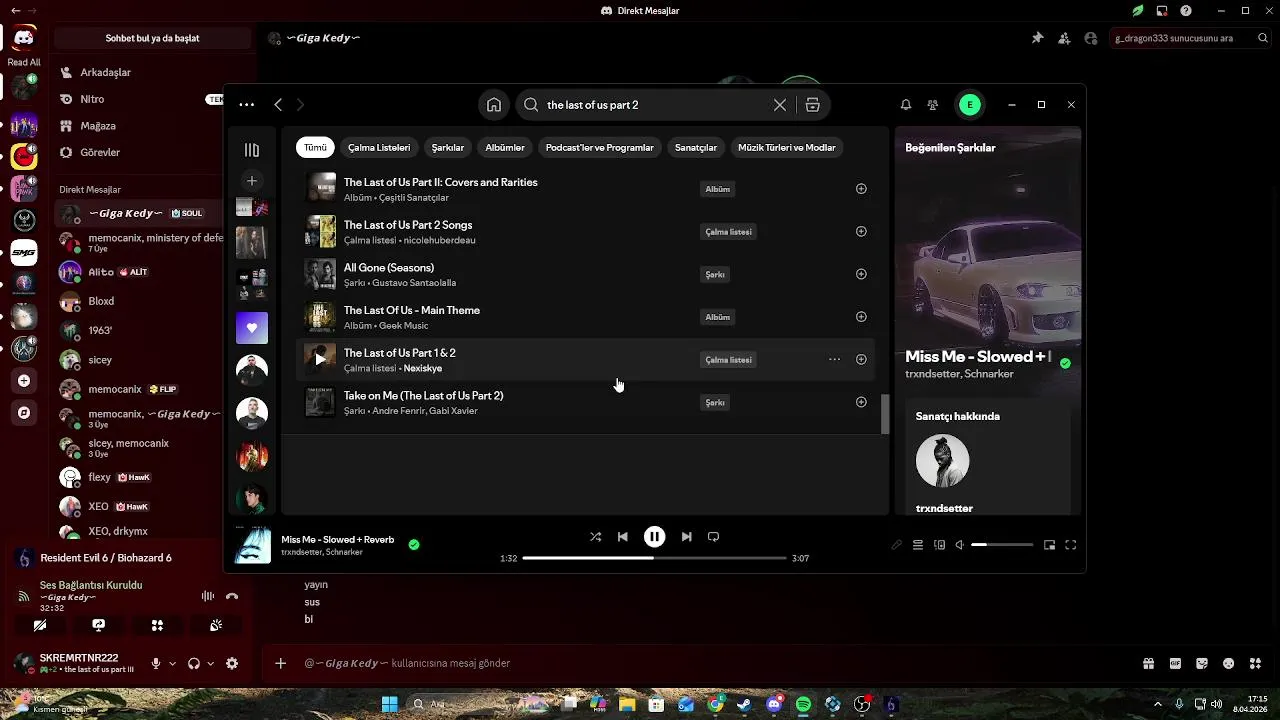Viewport: 1280px width, 720px height.
Task: Open Discord Sohbet bul ya da başlat search
Action: (152, 38)
